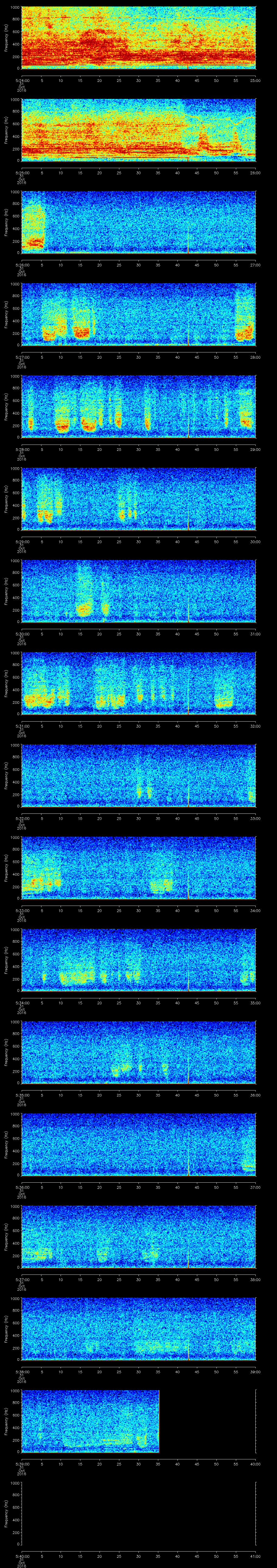Open the spectrogram panel starting at 5:26:00
Viewport: 277px width, 1568px height.
[x=138, y=222]
